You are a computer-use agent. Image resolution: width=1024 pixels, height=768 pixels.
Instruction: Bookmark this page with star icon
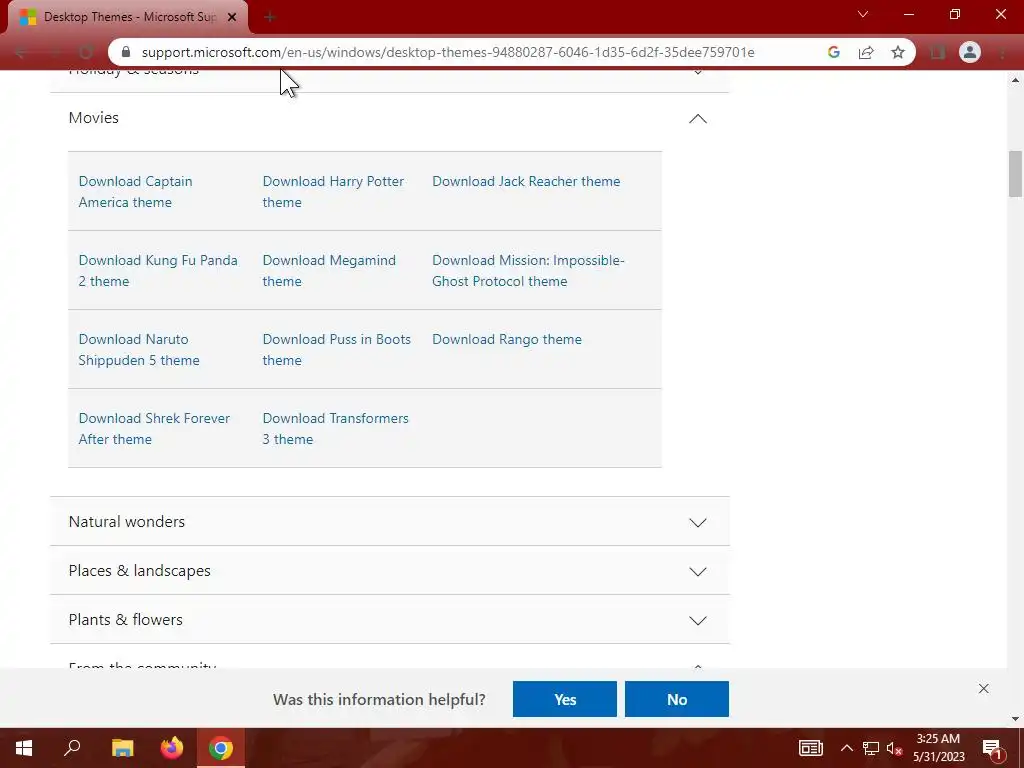point(898,52)
